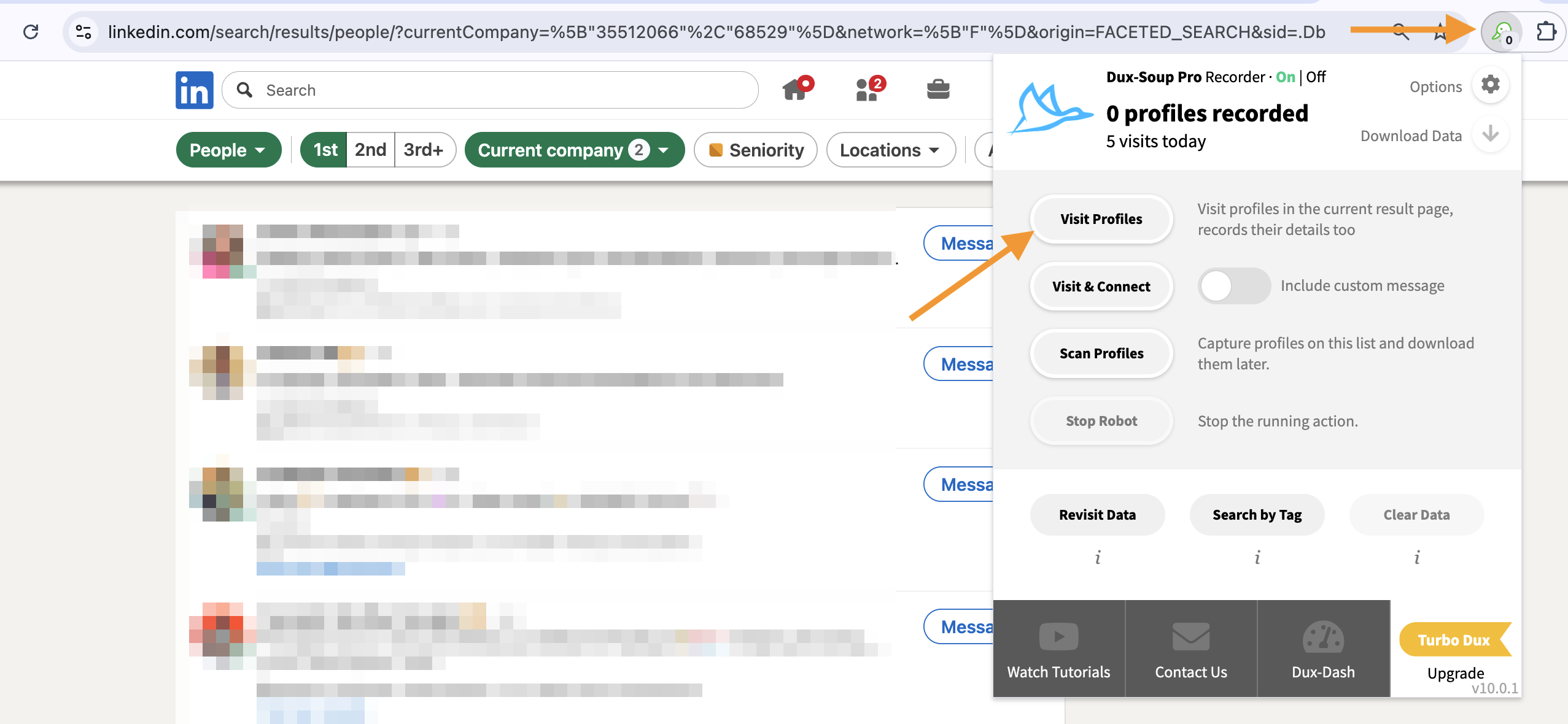Toggle Include custom message switch
Screen dimensions: 1568x724
tap(1233, 286)
